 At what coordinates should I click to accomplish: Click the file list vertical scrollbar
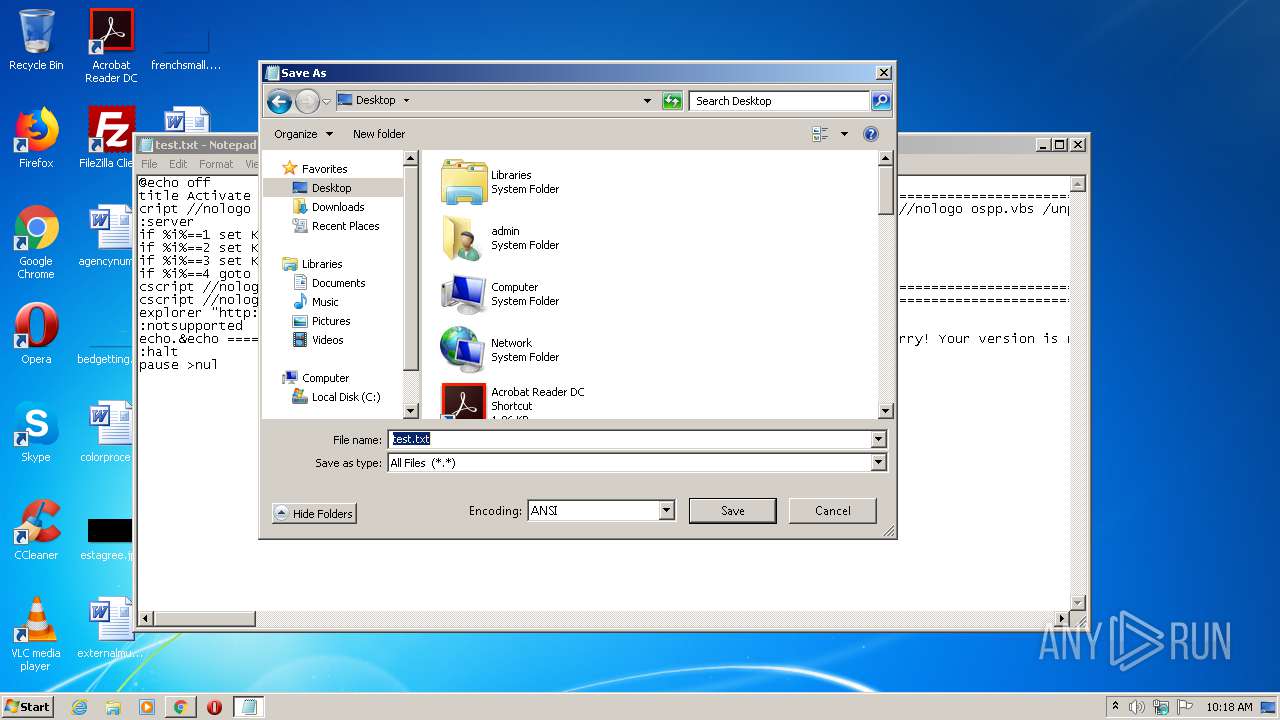coord(886,284)
